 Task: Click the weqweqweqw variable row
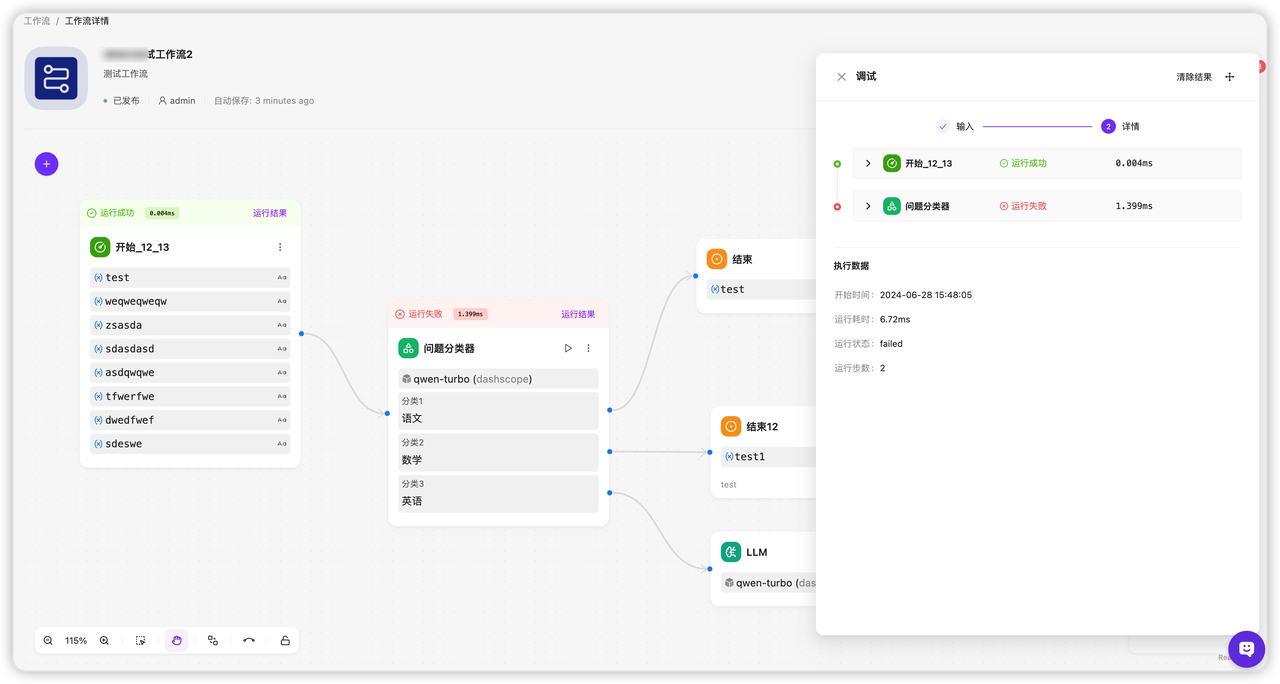[x=190, y=301]
